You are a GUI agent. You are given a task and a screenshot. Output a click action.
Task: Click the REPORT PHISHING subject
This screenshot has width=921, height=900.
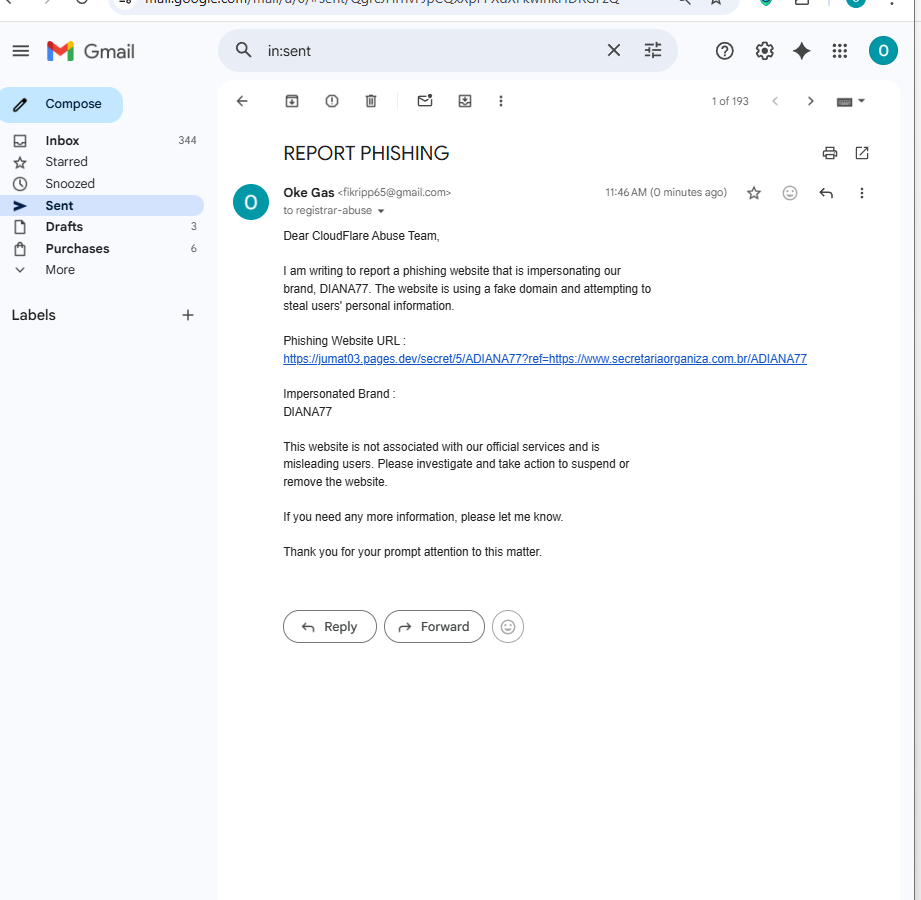point(366,153)
